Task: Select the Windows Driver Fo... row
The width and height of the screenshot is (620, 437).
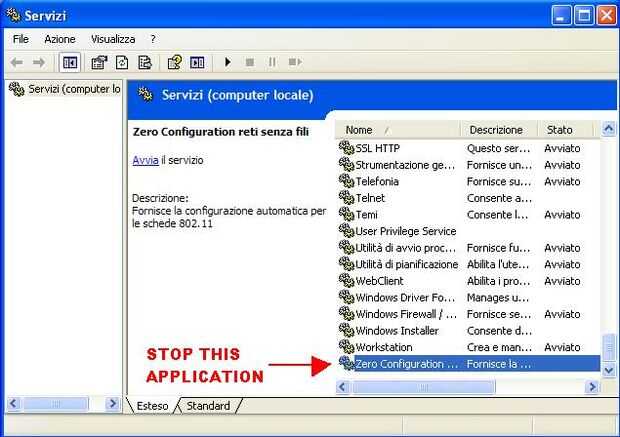Action: click(x=468, y=297)
